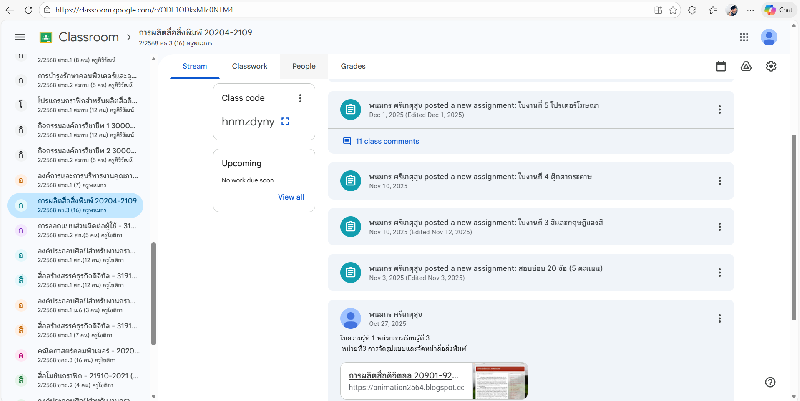Open options menu for Oct 27 post
The image size is (800, 401).
click(x=719, y=318)
